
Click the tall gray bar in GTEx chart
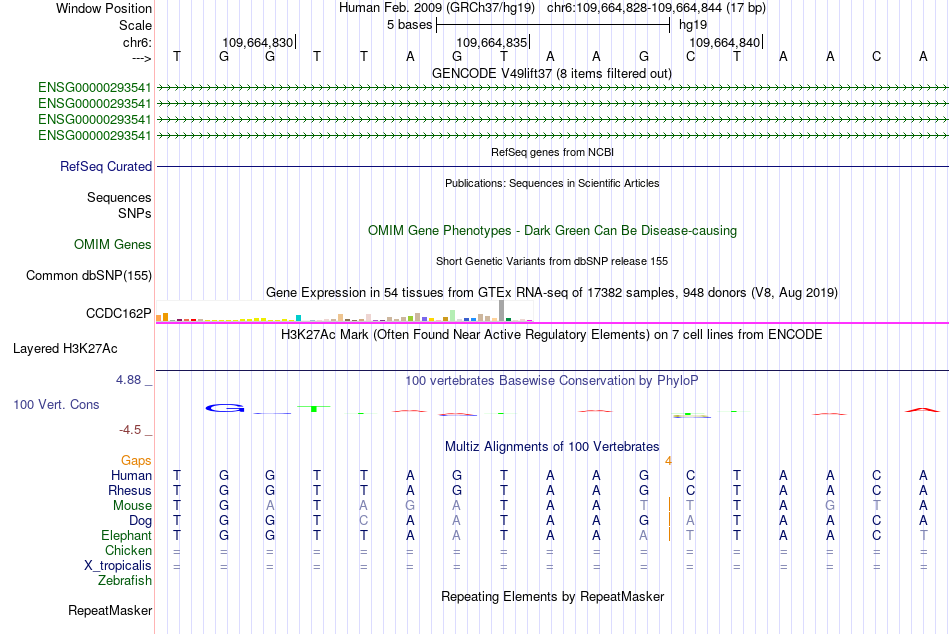click(x=502, y=310)
